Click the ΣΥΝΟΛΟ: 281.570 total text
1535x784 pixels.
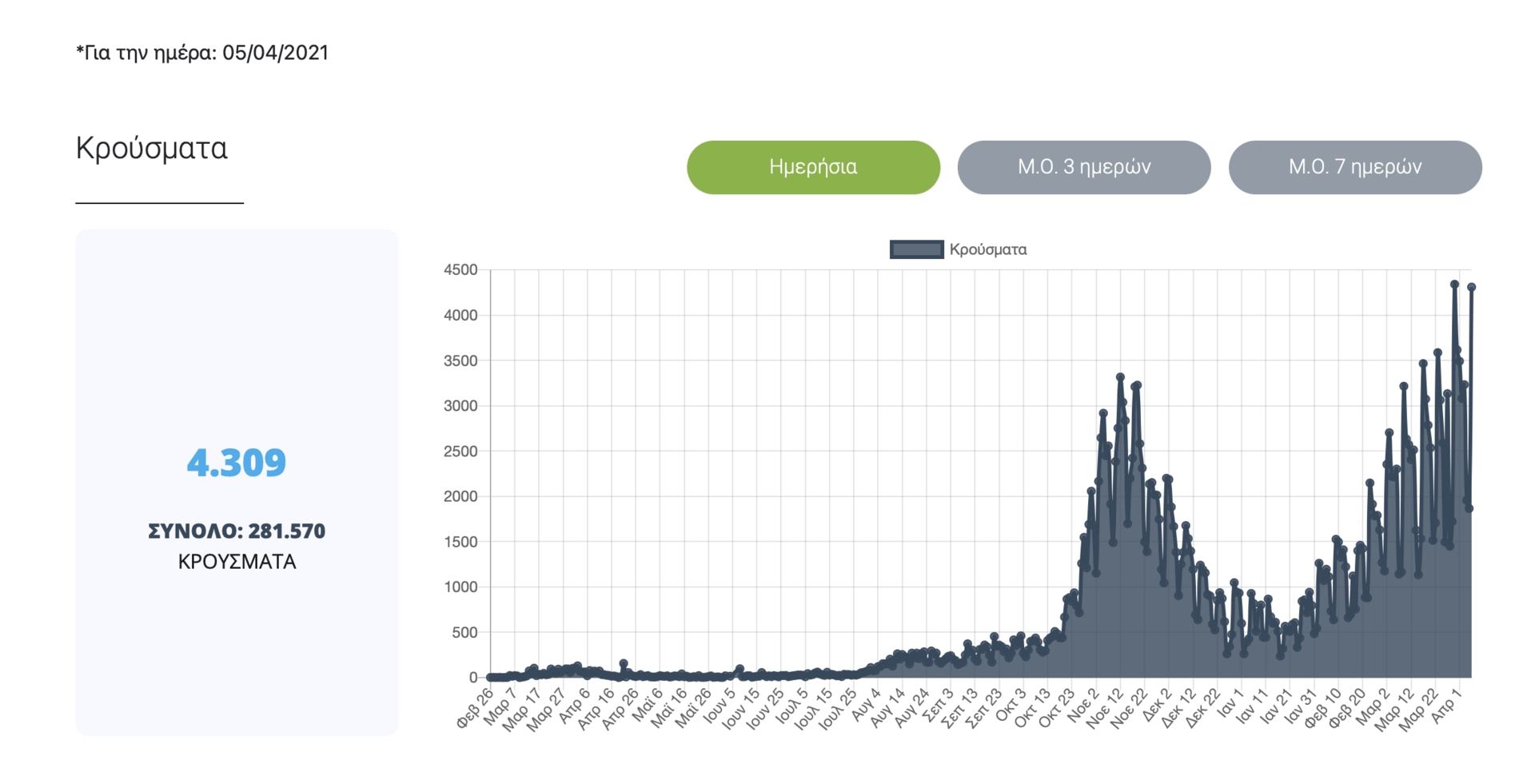237,531
